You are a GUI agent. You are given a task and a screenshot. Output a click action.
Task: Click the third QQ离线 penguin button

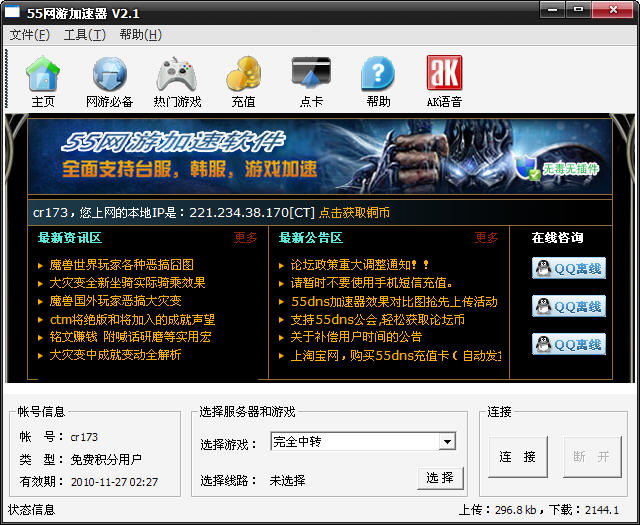569,344
